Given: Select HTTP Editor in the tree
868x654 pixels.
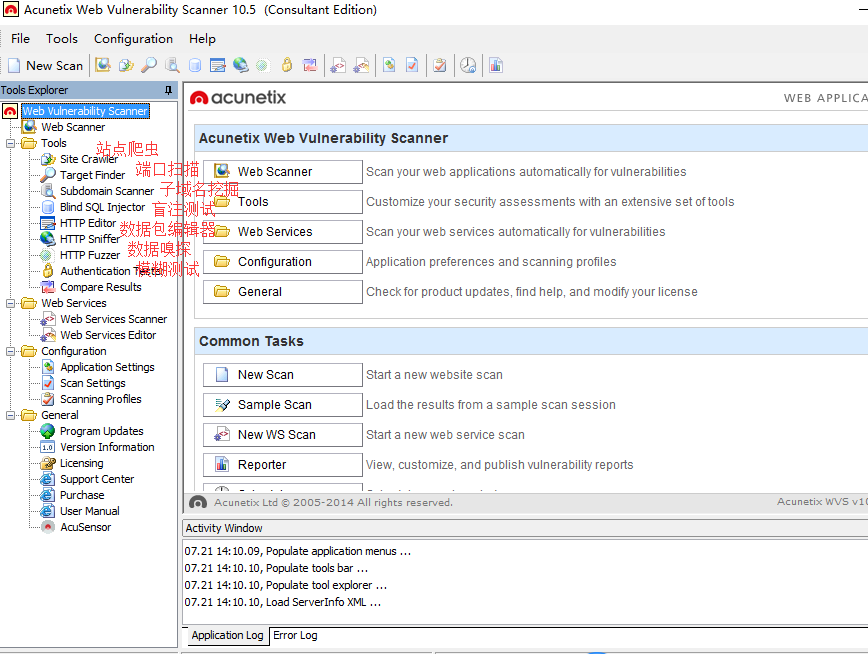Looking at the screenshot, I should coord(88,223).
